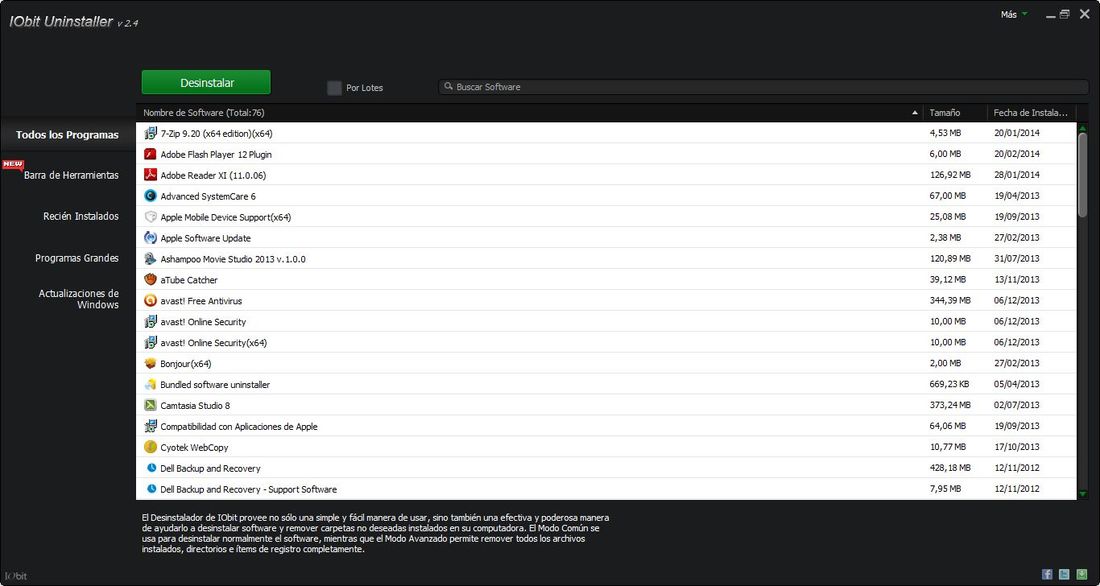Open the Más dropdown menu
The image size is (1100, 586).
point(1014,14)
